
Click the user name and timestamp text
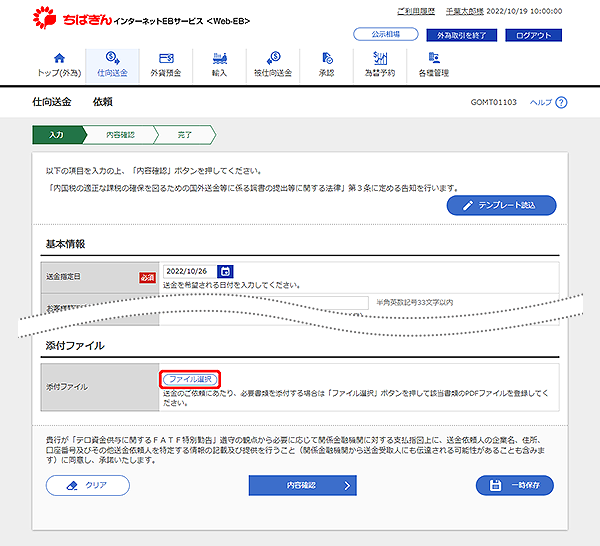(x=504, y=11)
